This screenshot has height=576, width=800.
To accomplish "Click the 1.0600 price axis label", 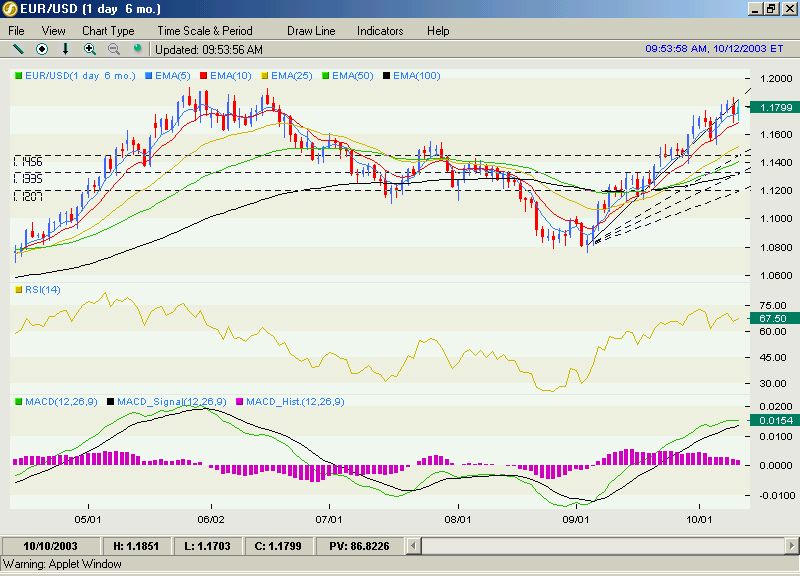I will coord(776,276).
